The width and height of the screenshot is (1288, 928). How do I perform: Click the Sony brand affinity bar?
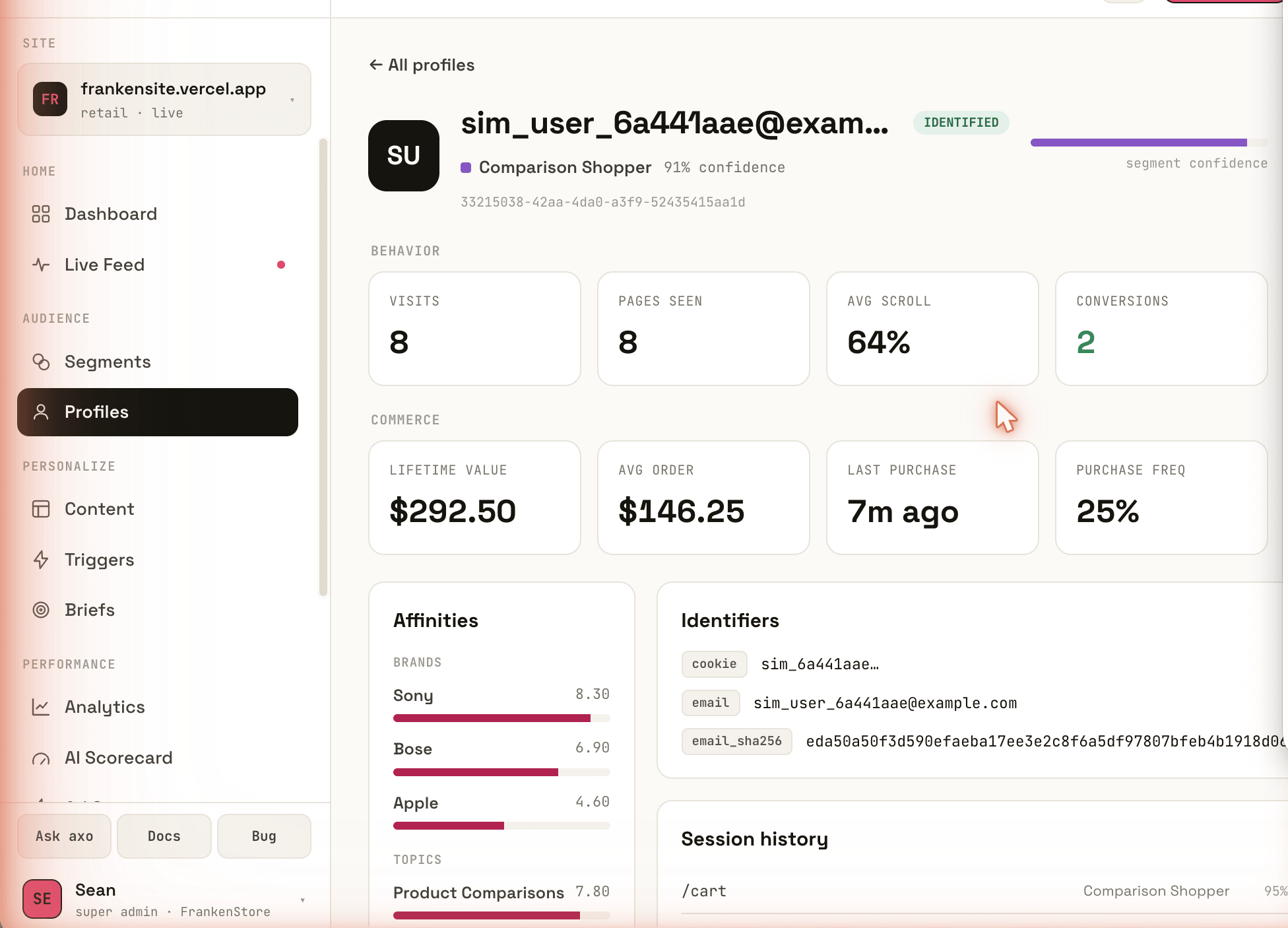[501, 718]
